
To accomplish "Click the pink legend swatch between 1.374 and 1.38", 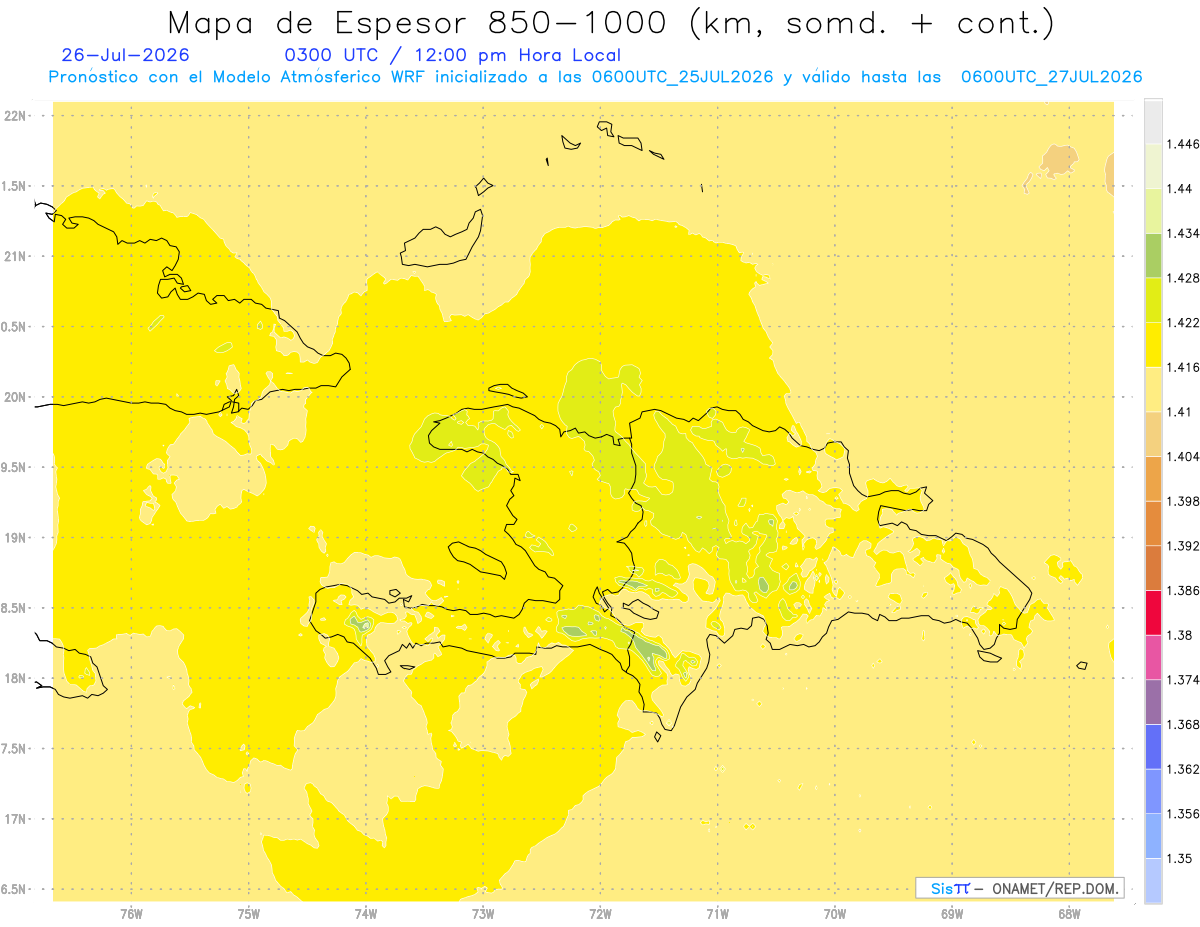I will pos(1153,657).
